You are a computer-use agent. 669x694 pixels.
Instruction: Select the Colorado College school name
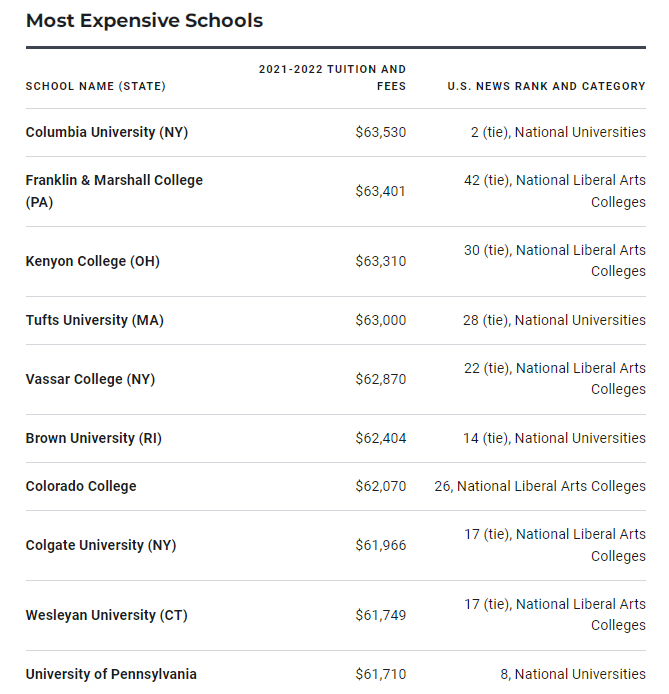click(x=81, y=486)
